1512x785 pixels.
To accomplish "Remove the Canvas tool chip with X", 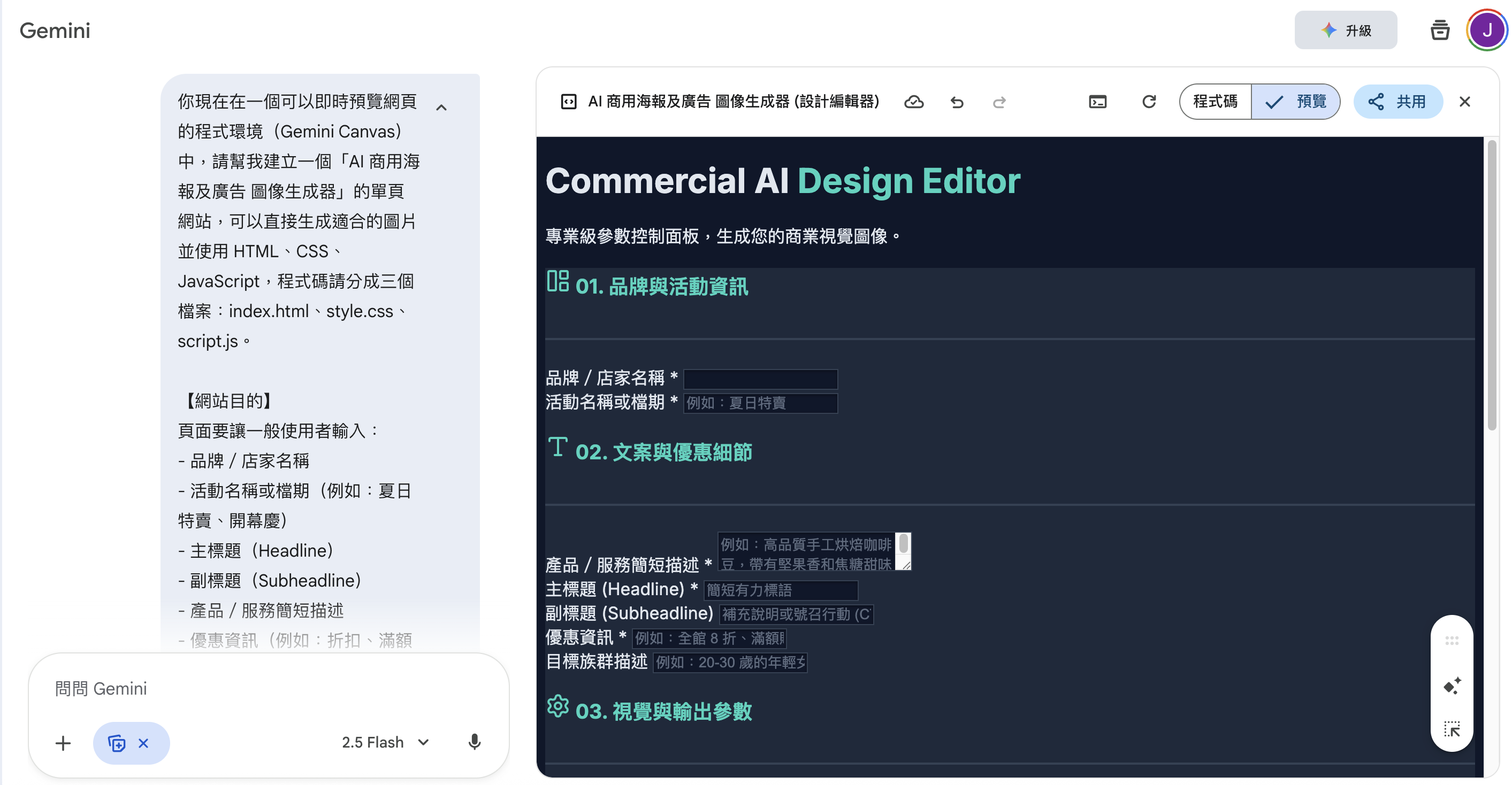I will [x=143, y=743].
